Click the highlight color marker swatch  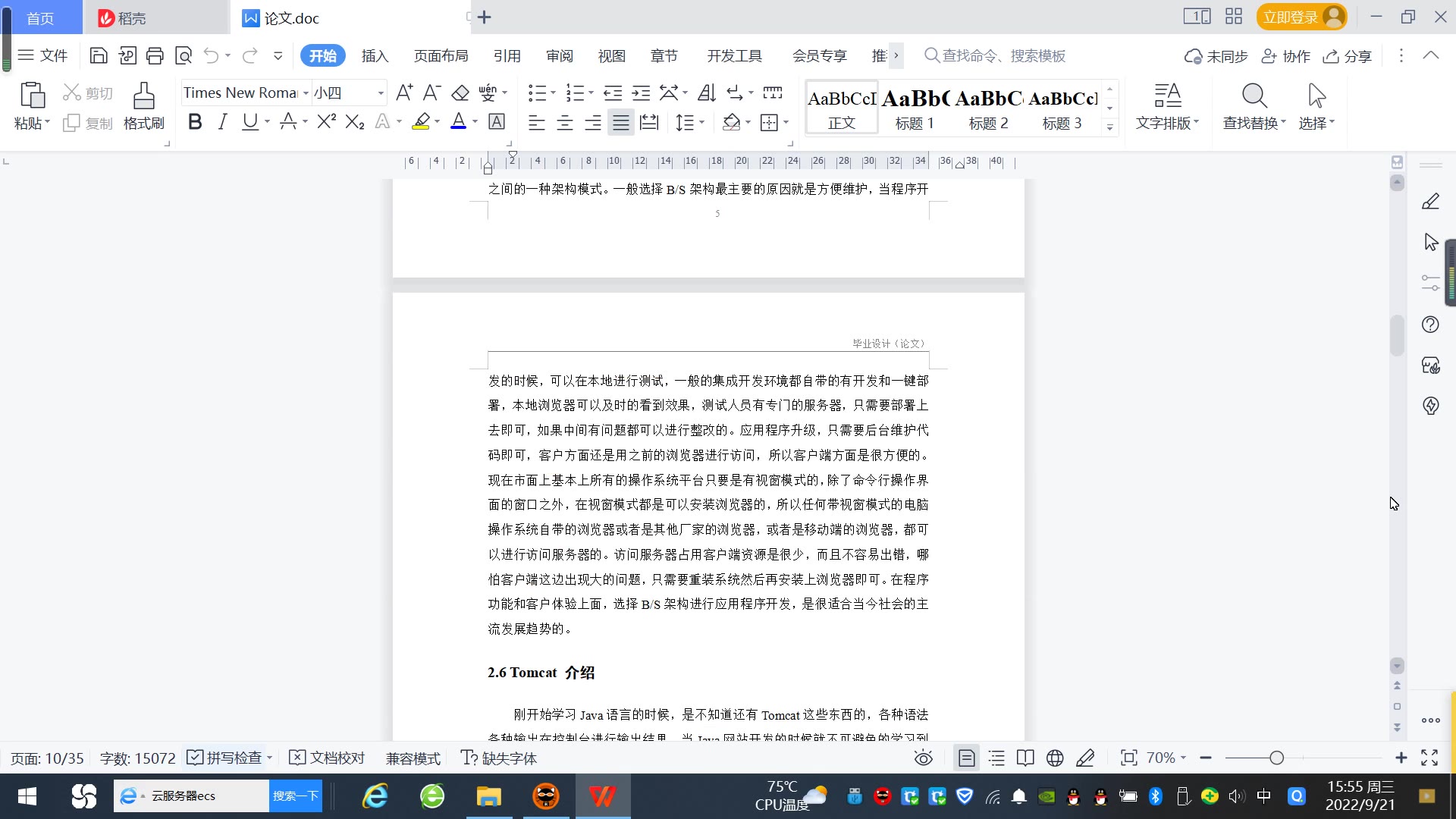coord(421,121)
